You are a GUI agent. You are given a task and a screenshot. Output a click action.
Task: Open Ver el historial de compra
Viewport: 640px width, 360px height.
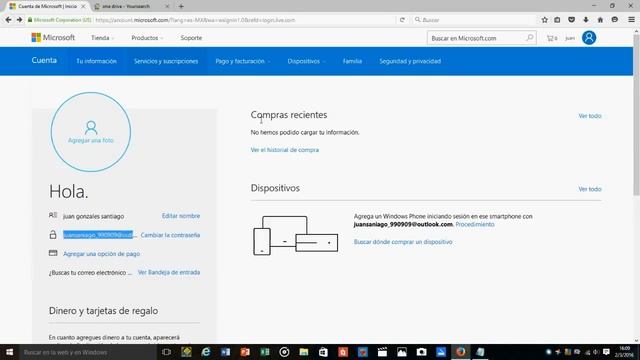point(284,150)
